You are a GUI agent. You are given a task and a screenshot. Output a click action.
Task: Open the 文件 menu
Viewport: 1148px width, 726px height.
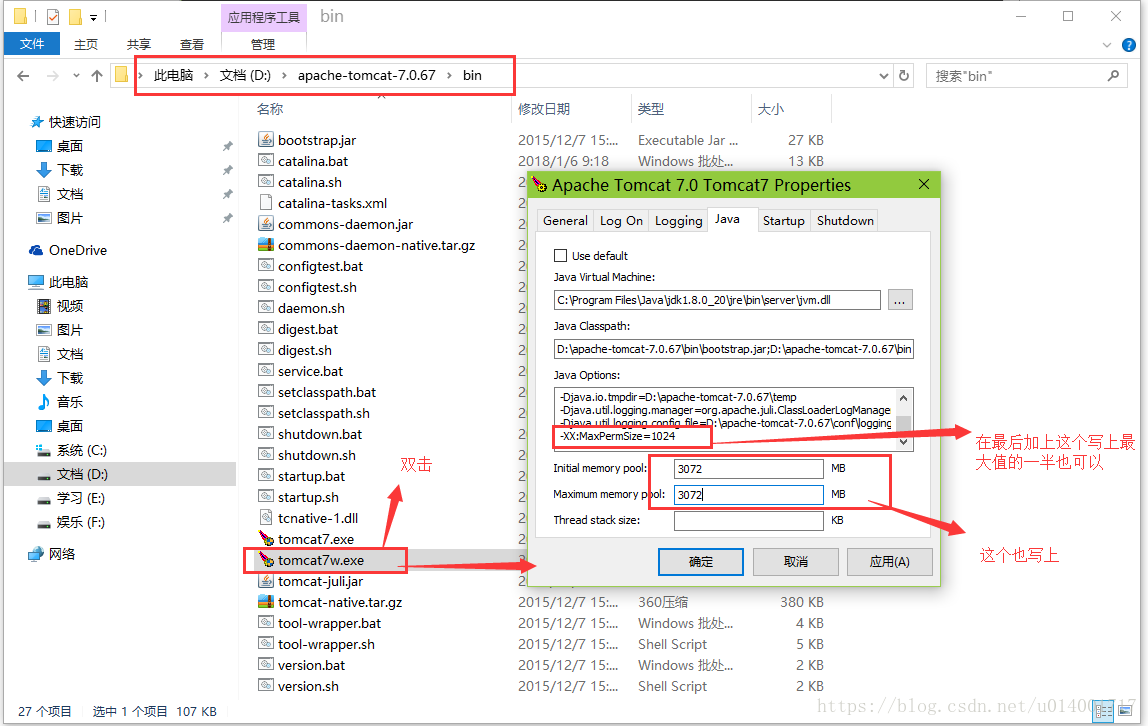coord(31,44)
